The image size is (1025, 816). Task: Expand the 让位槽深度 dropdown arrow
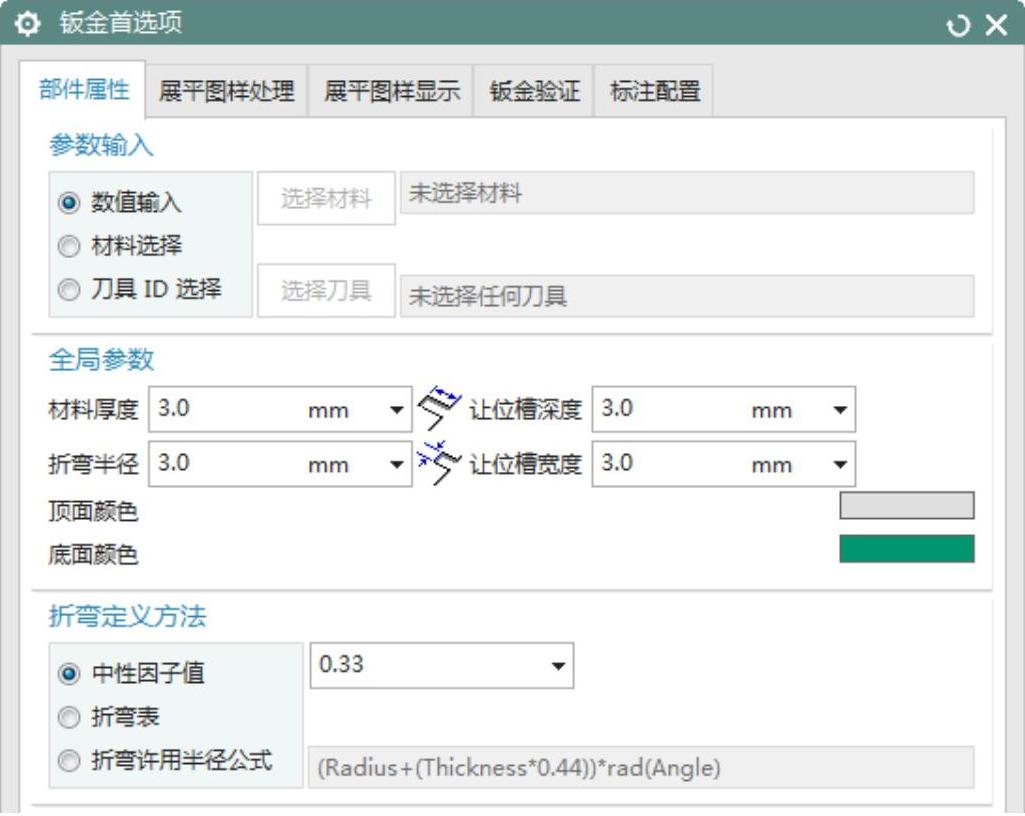(x=839, y=410)
